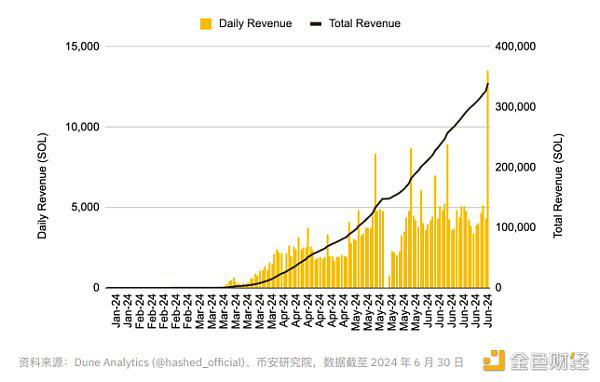Click the 金色财经 watermark text

pos(550,361)
